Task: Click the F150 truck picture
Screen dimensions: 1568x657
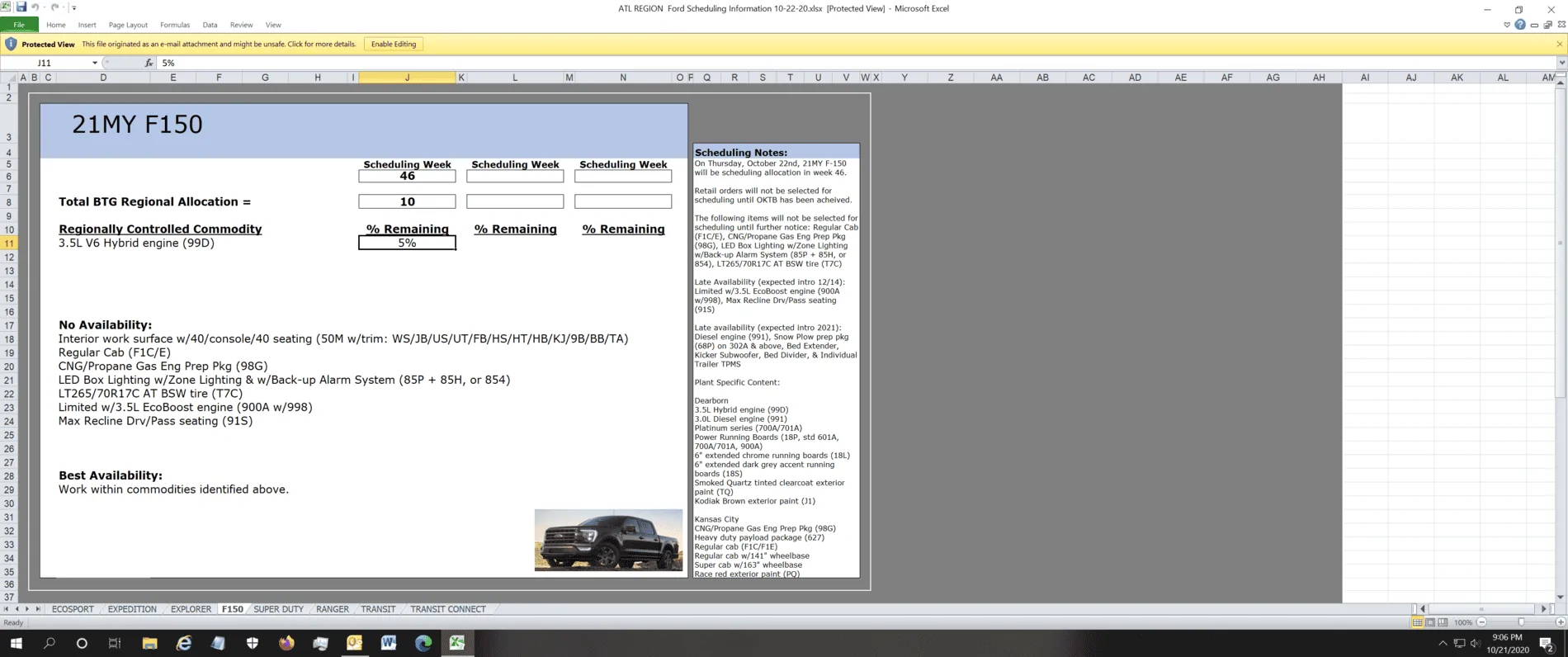Action: pyautogui.click(x=608, y=540)
